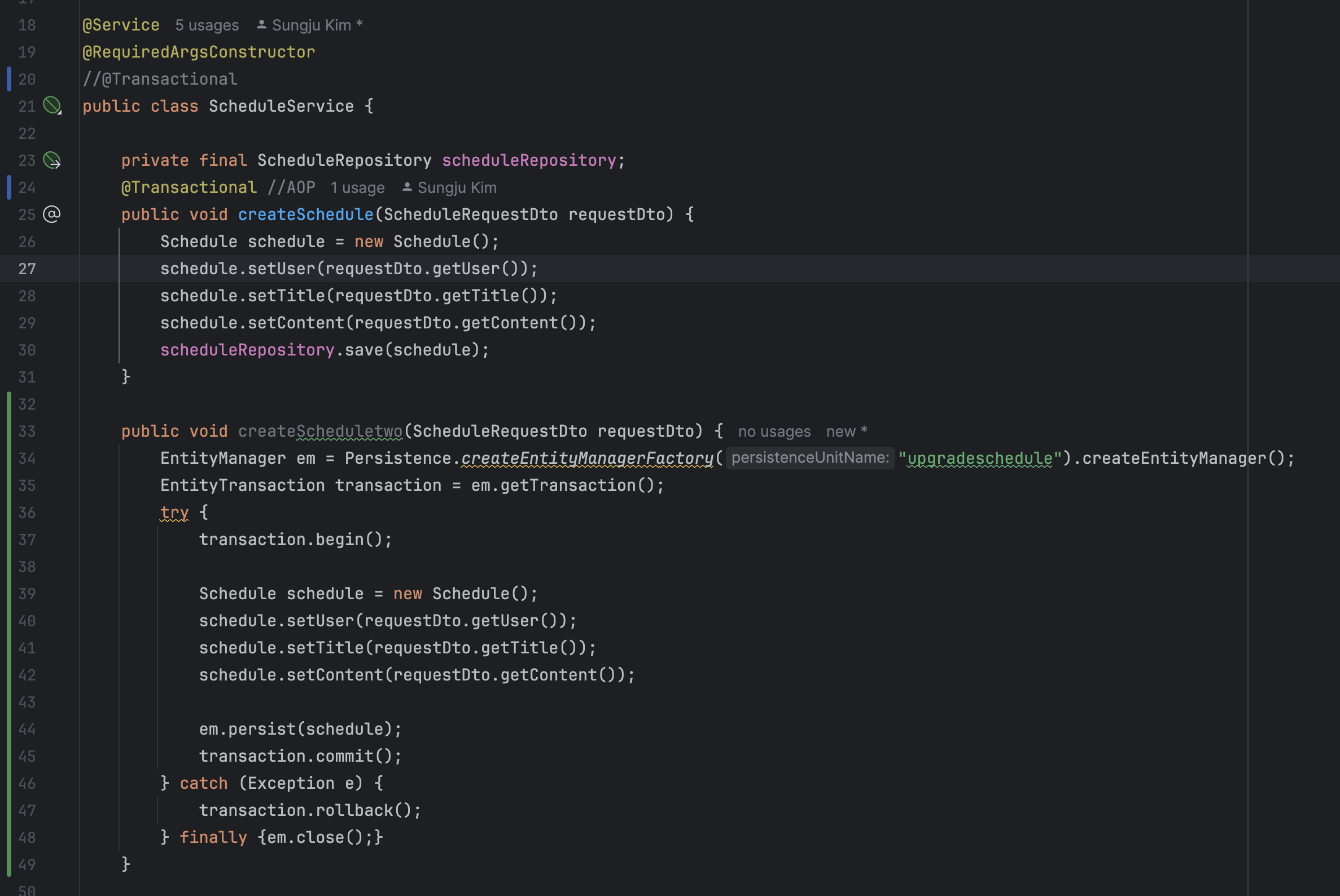
Task: Toggle a breakpoint on line number 44
Action: pyautogui.click(x=27, y=729)
